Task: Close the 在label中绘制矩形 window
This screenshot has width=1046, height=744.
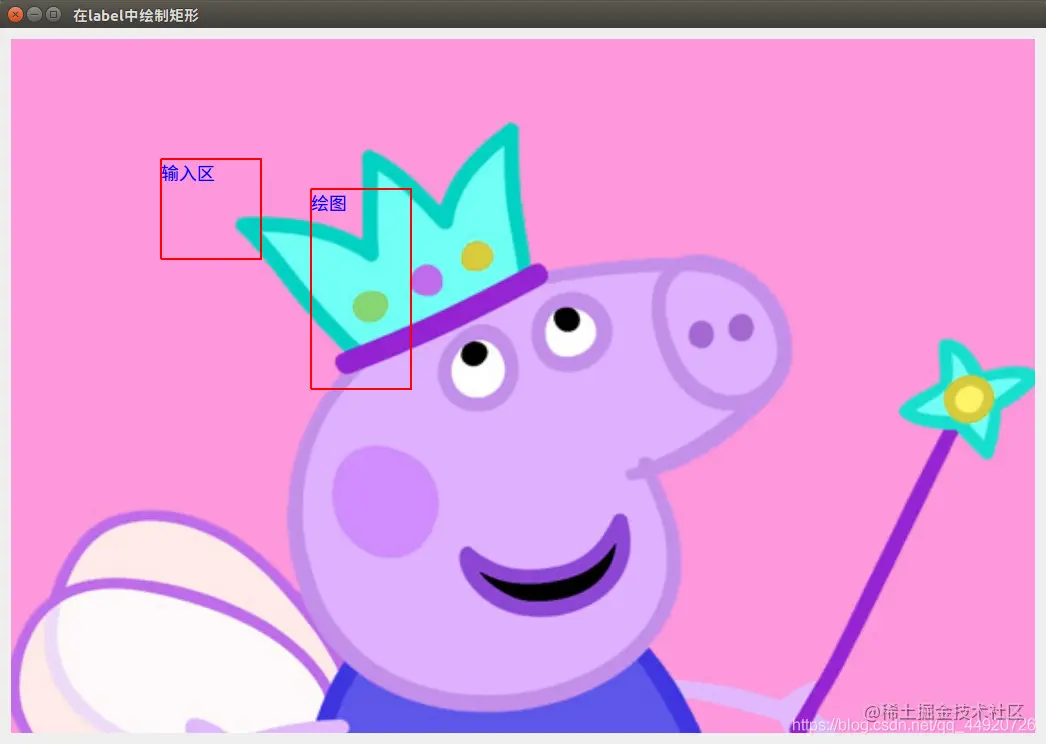Action: coord(15,14)
